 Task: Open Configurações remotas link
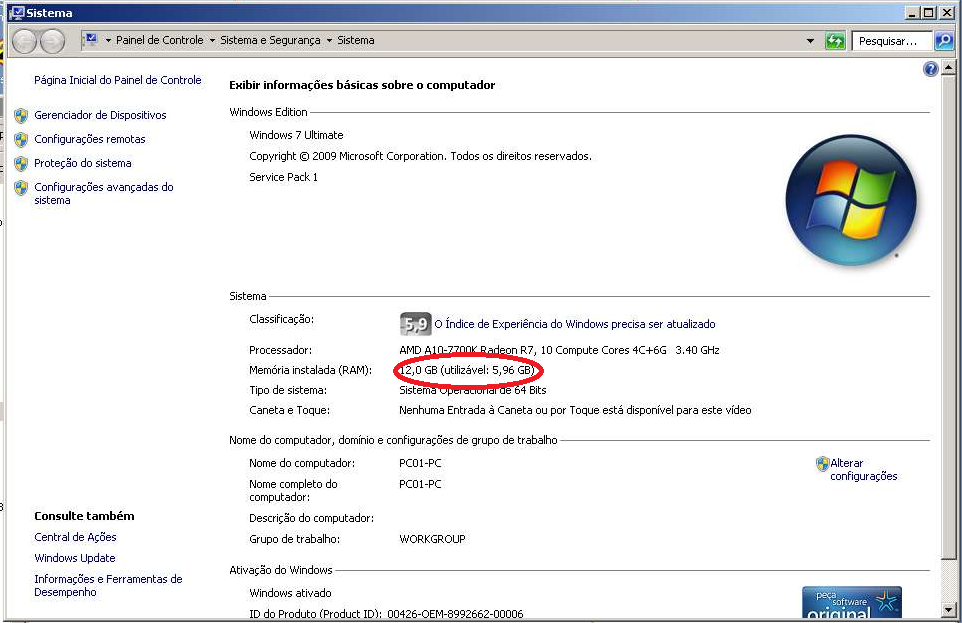tap(90, 139)
